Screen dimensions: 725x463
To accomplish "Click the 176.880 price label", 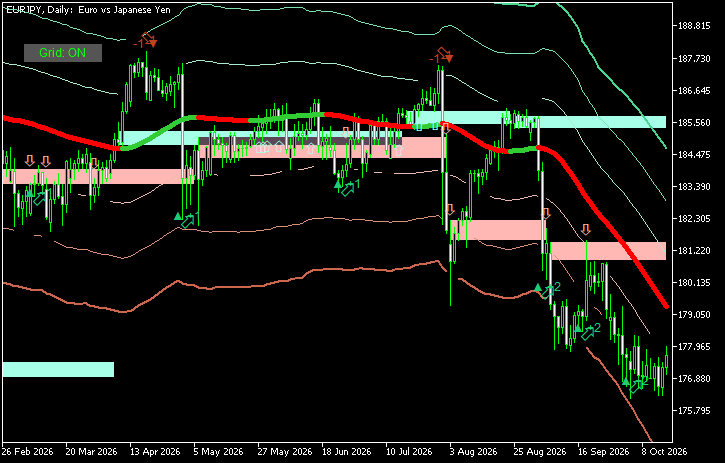I will 694,378.
